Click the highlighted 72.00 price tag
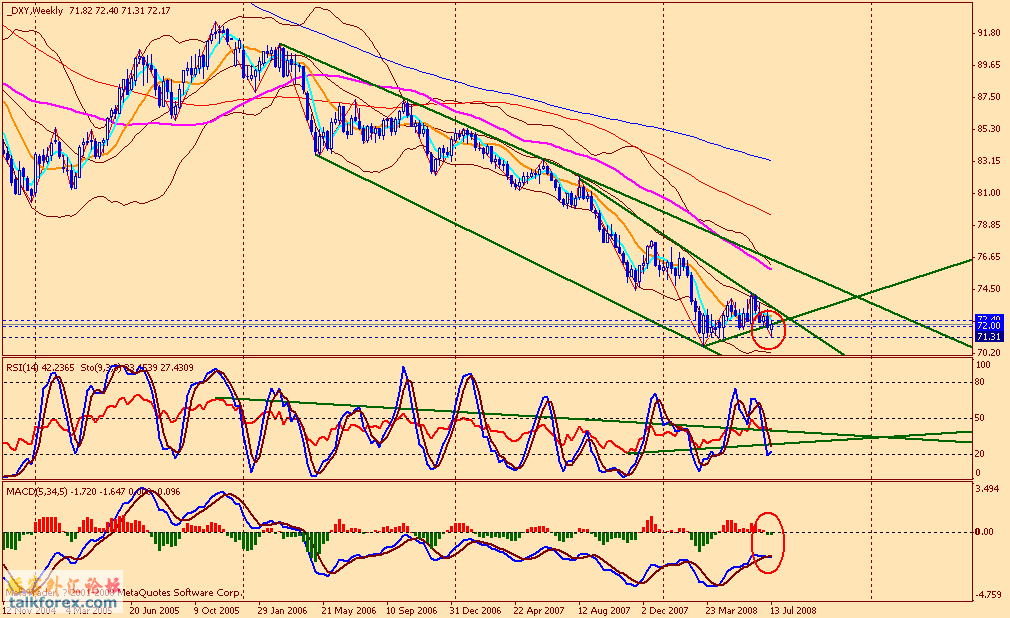This screenshot has width=1010, height=618. click(988, 327)
